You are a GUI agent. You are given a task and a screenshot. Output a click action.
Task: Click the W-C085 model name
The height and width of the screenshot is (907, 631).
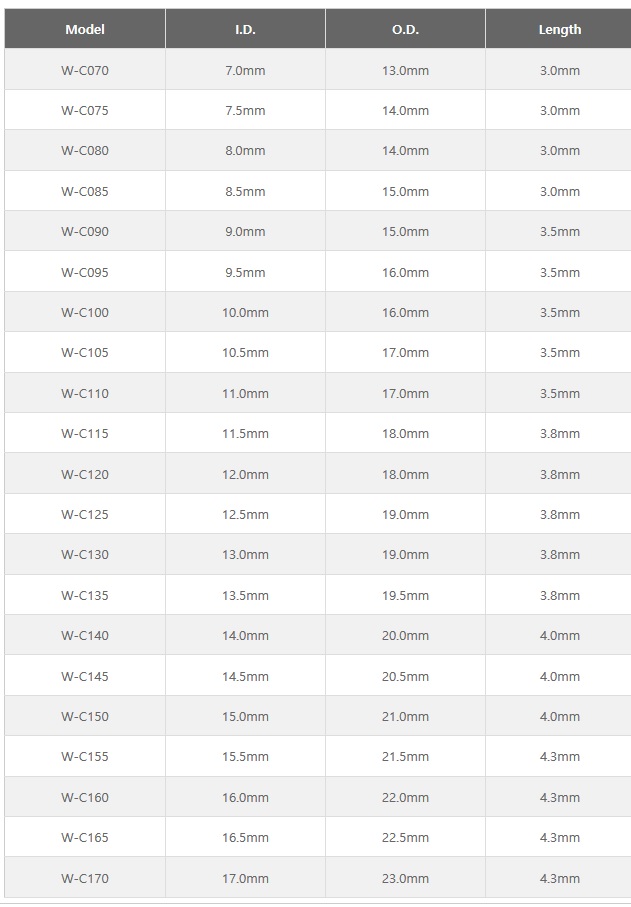pos(85,191)
